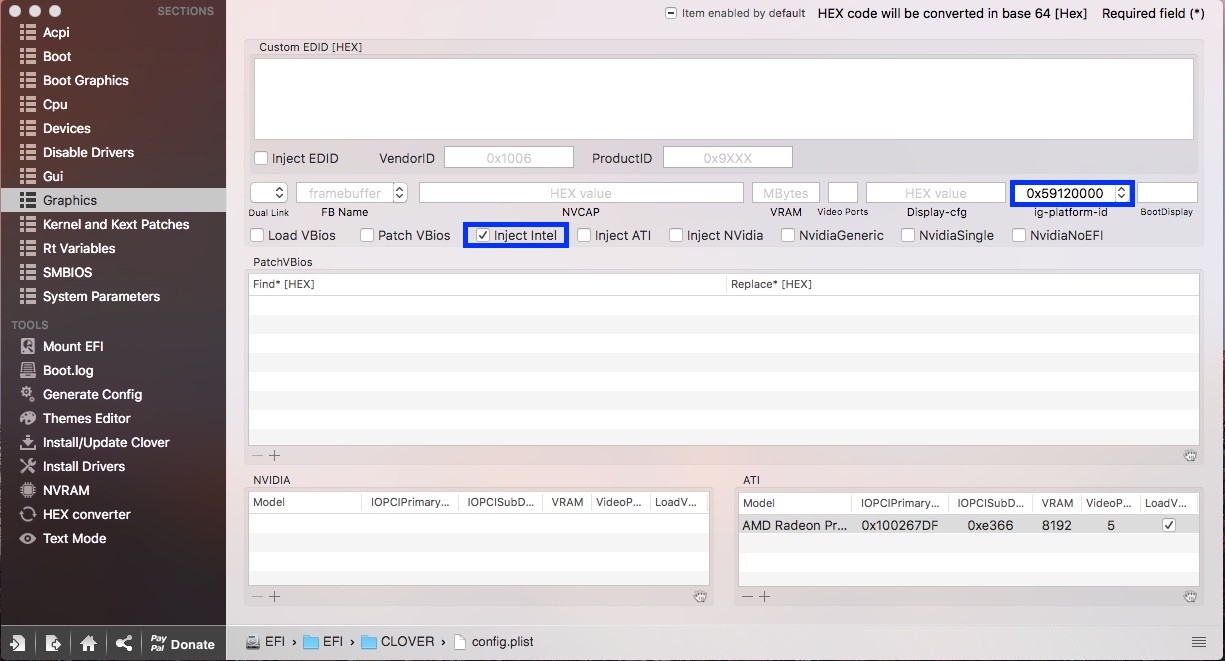Screen dimensions: 1225x661
Task: Remove selected row from ATI table
Action: 747,597
